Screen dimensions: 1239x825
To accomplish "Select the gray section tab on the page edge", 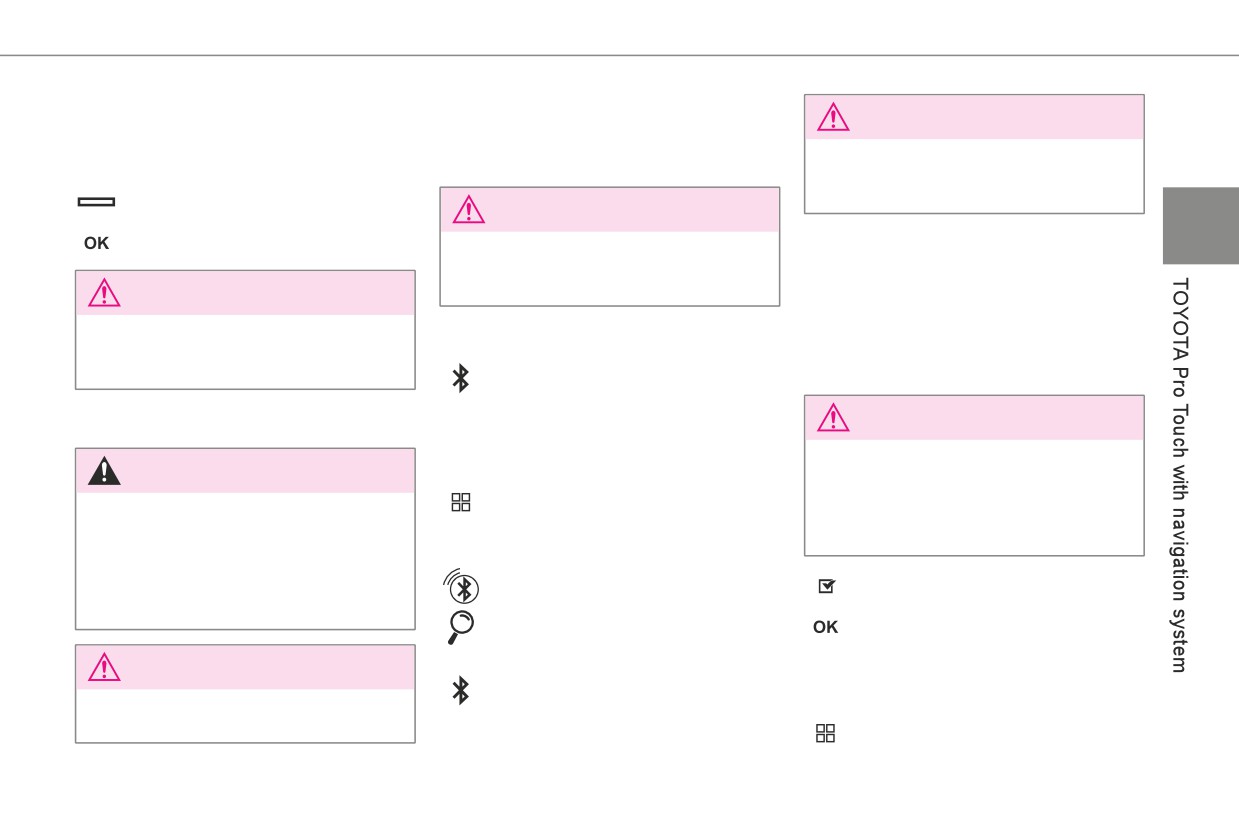I will pos(1200,226).
